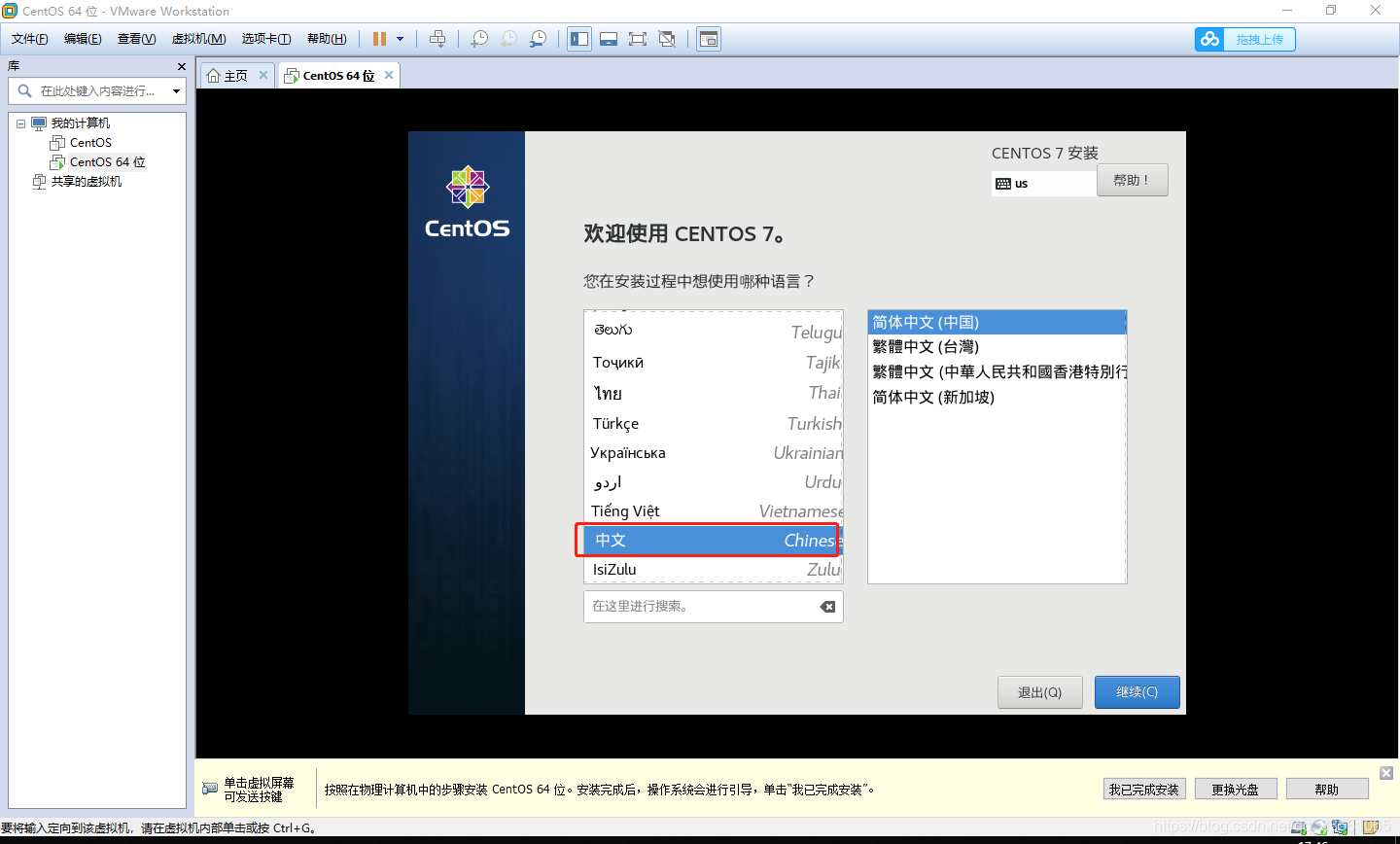The width and height of the screenshot is (1400, 844).
Task: Select Українська language
Action: tap(714, 452)
